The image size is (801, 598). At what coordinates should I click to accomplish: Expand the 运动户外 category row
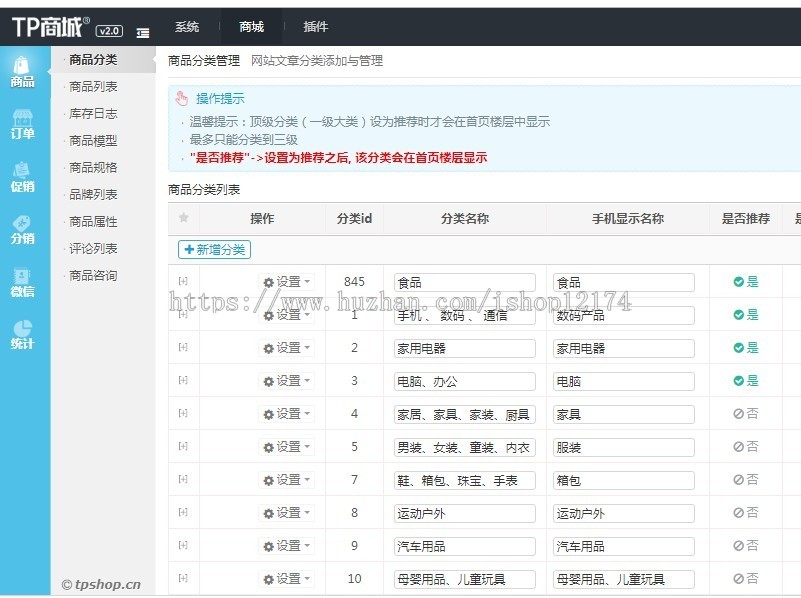(x=183, y=512)
